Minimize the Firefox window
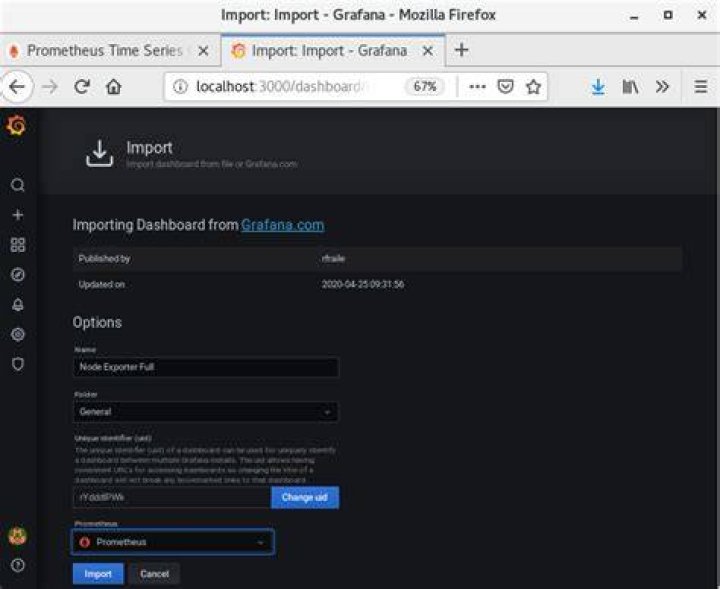 pyautogui.click(x=634, y=16)
